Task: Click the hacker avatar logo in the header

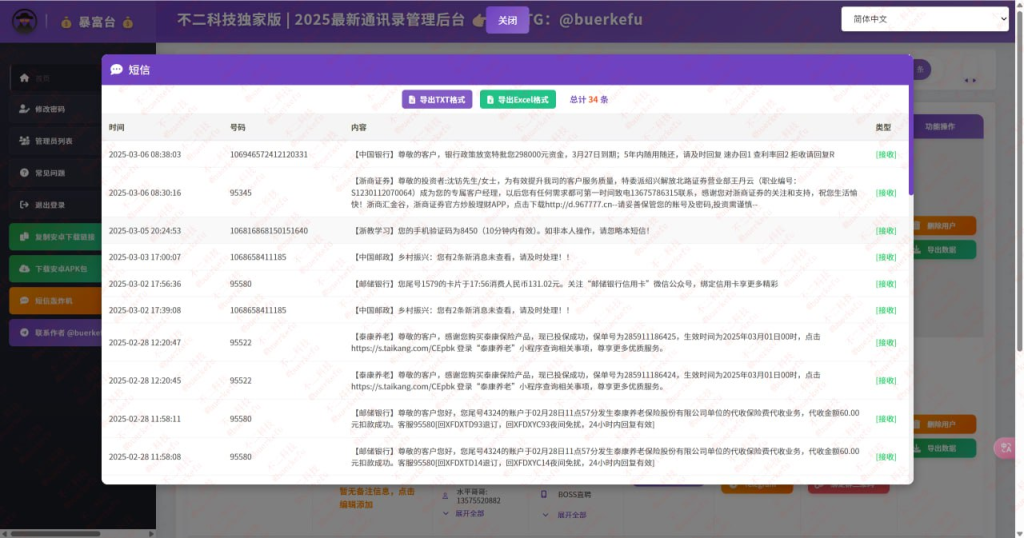Action: tap(24, 22)
